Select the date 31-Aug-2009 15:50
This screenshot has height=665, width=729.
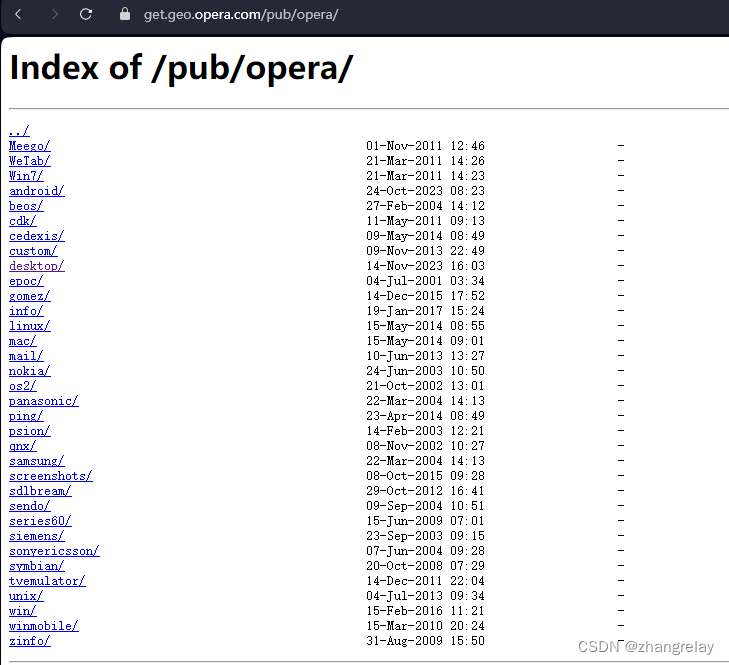pyautogui.click(x=425, y=641)
